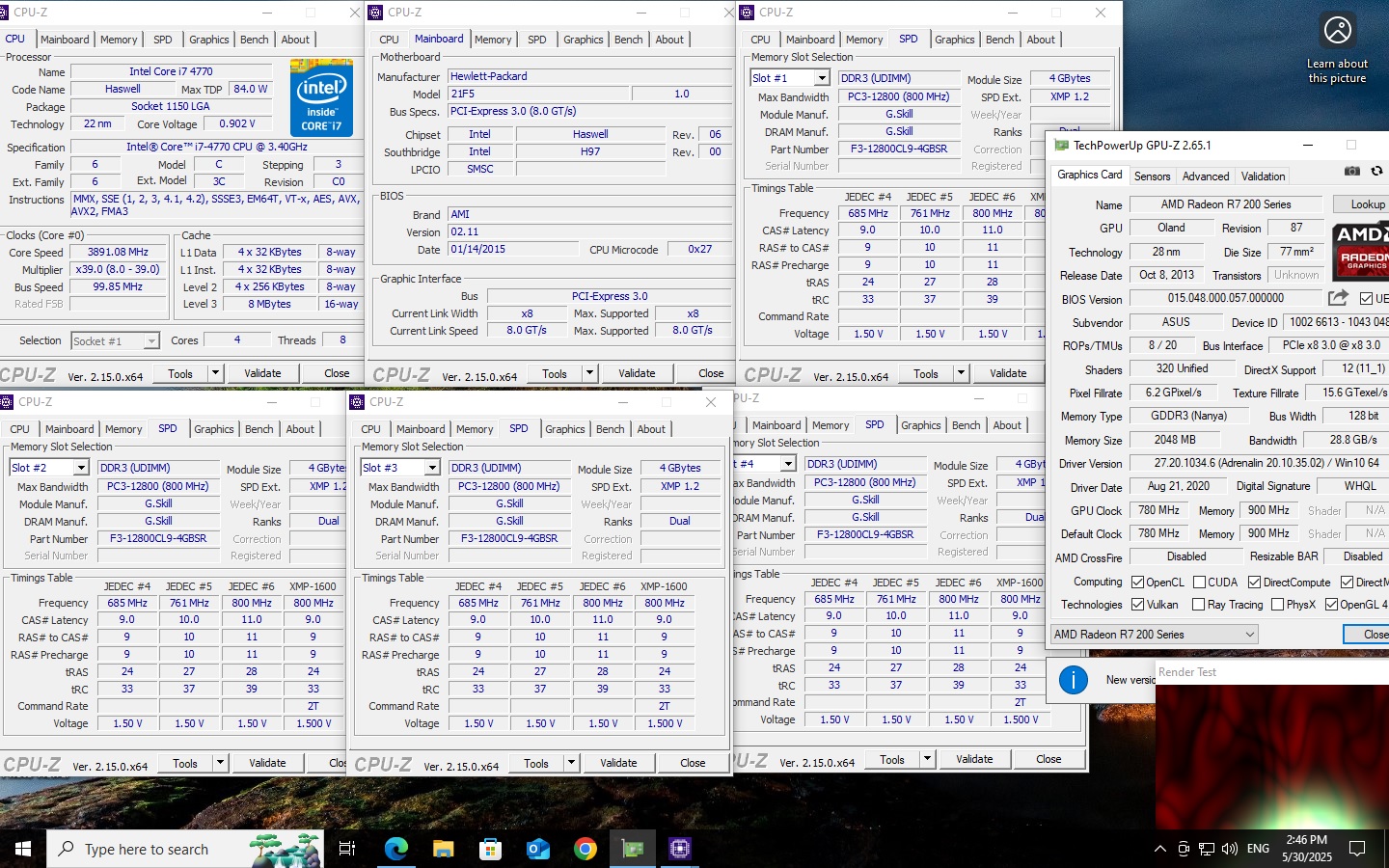Click Validate in the #4 slot CPU-Z window
Screen dimensions: 1389x868
pos(974,759)
